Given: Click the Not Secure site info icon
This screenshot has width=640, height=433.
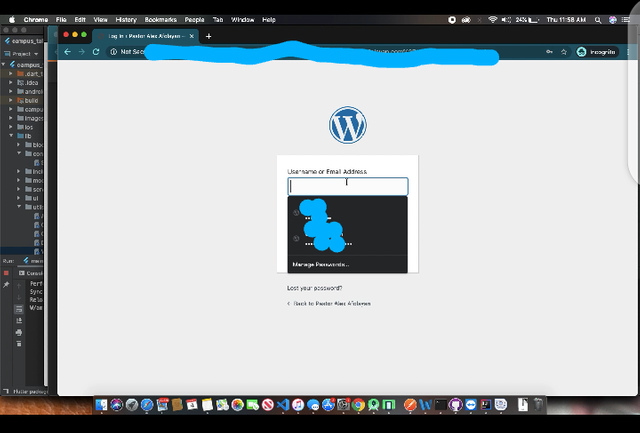Looking at the screenshot, I should coord(113,52).
